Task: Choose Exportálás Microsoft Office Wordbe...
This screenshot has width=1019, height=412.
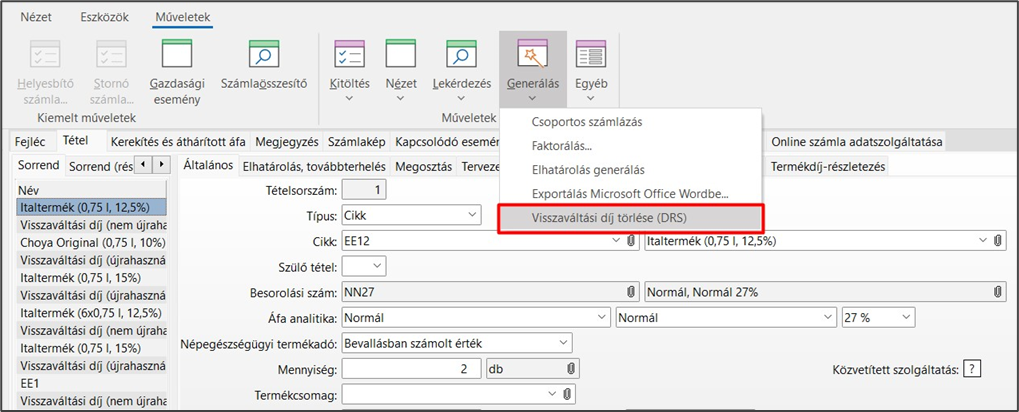Action: 630,194
